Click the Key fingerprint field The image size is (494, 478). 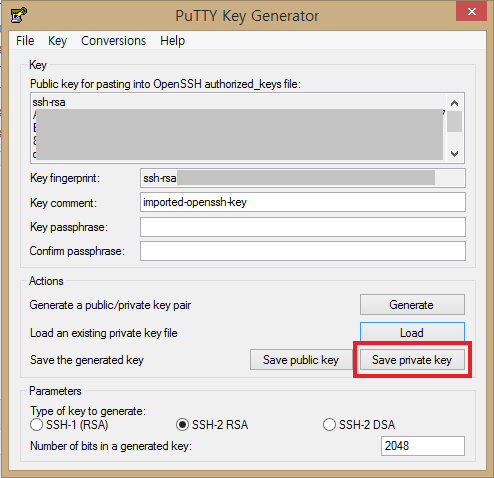click(303, 178)
